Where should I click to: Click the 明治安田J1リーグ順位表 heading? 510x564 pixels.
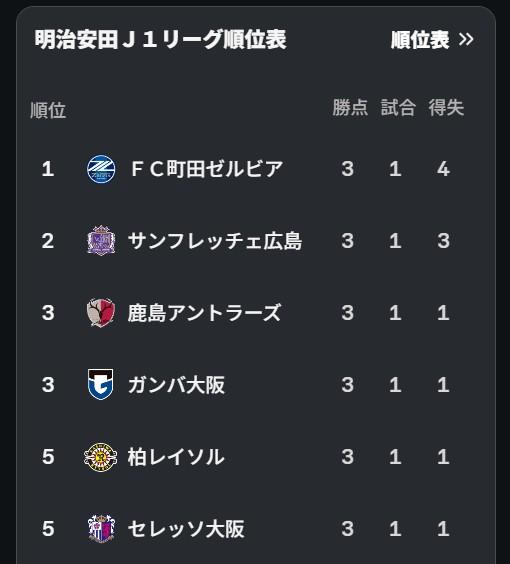coord(160,39)
